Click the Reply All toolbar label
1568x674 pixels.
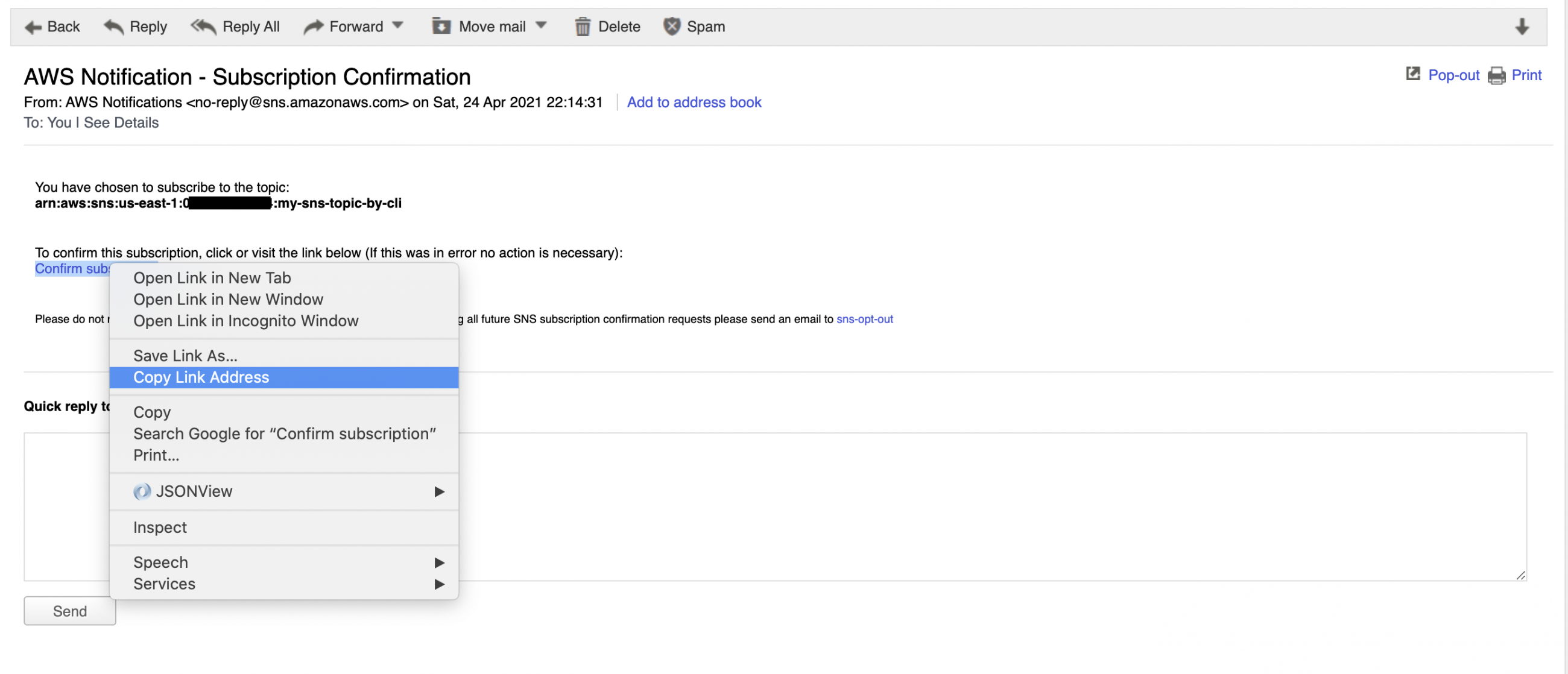coord(251,27)
